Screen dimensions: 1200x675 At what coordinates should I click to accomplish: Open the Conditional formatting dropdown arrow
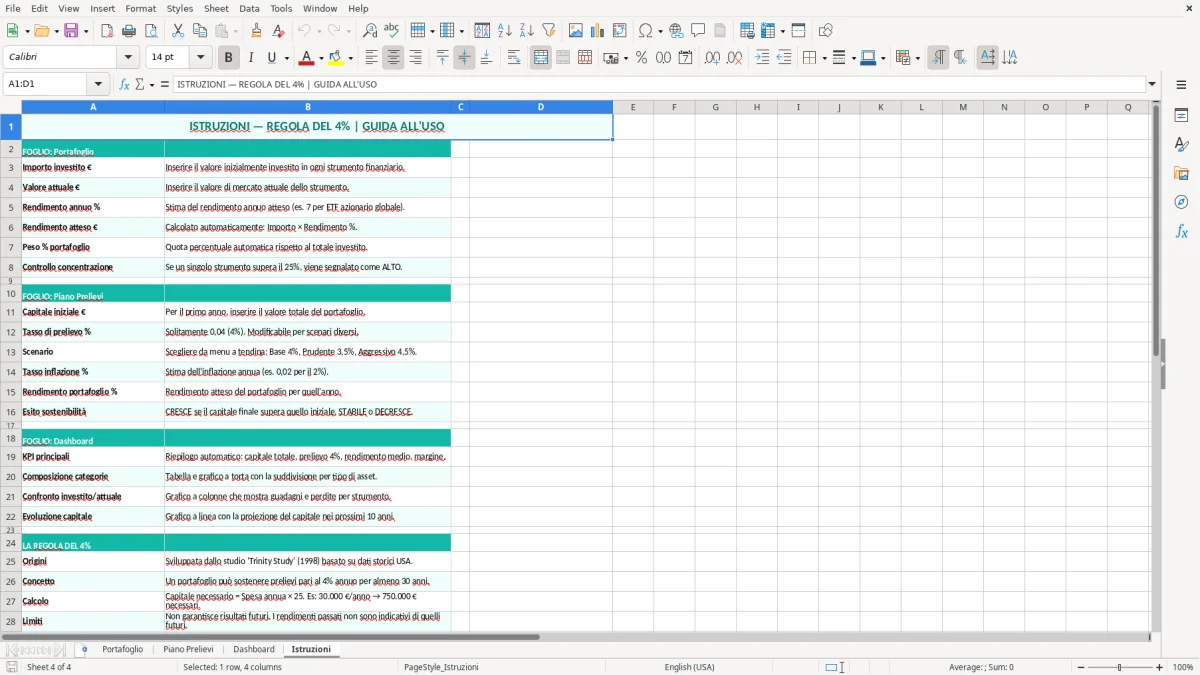pyautogui.click(x=918, y=58)
